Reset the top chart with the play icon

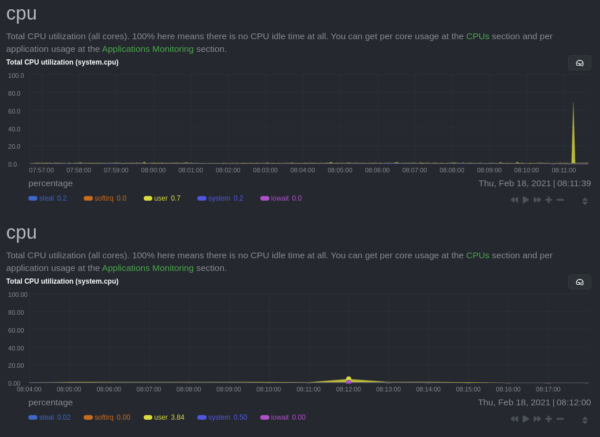click(526, 200)
